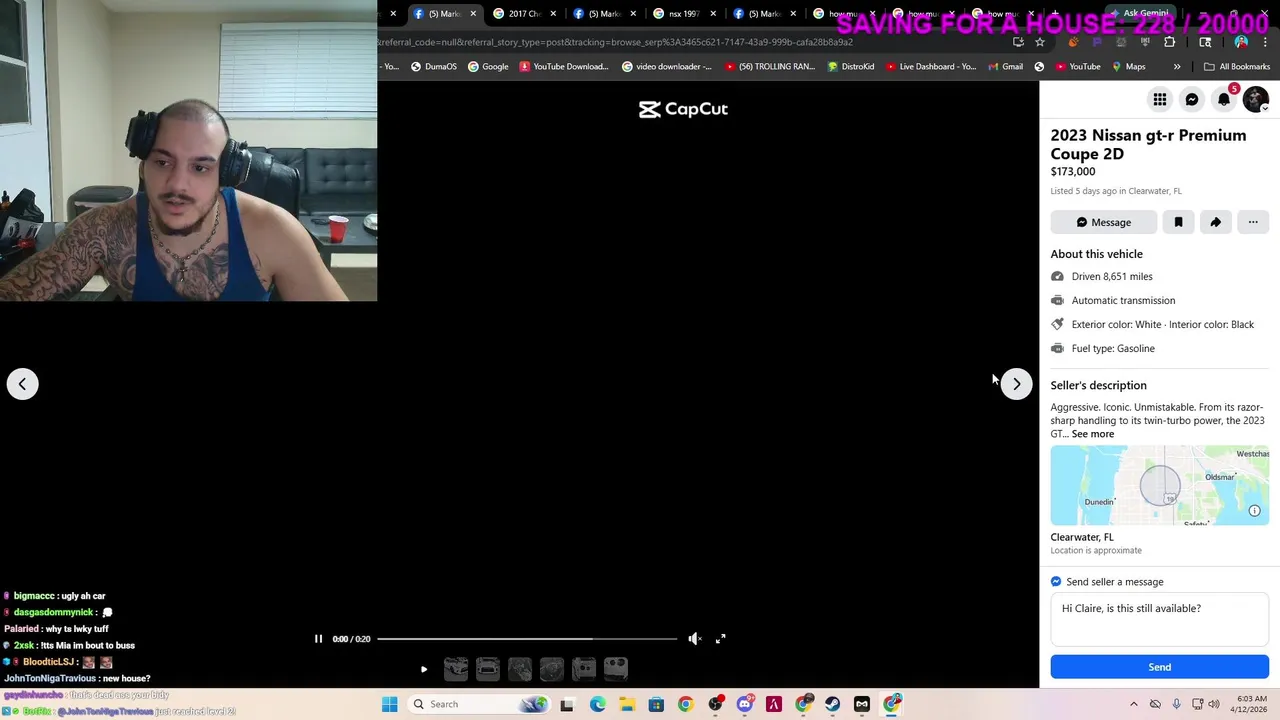Click the listing price $173,000
1280x720 pixels.
pos(1073,172)
